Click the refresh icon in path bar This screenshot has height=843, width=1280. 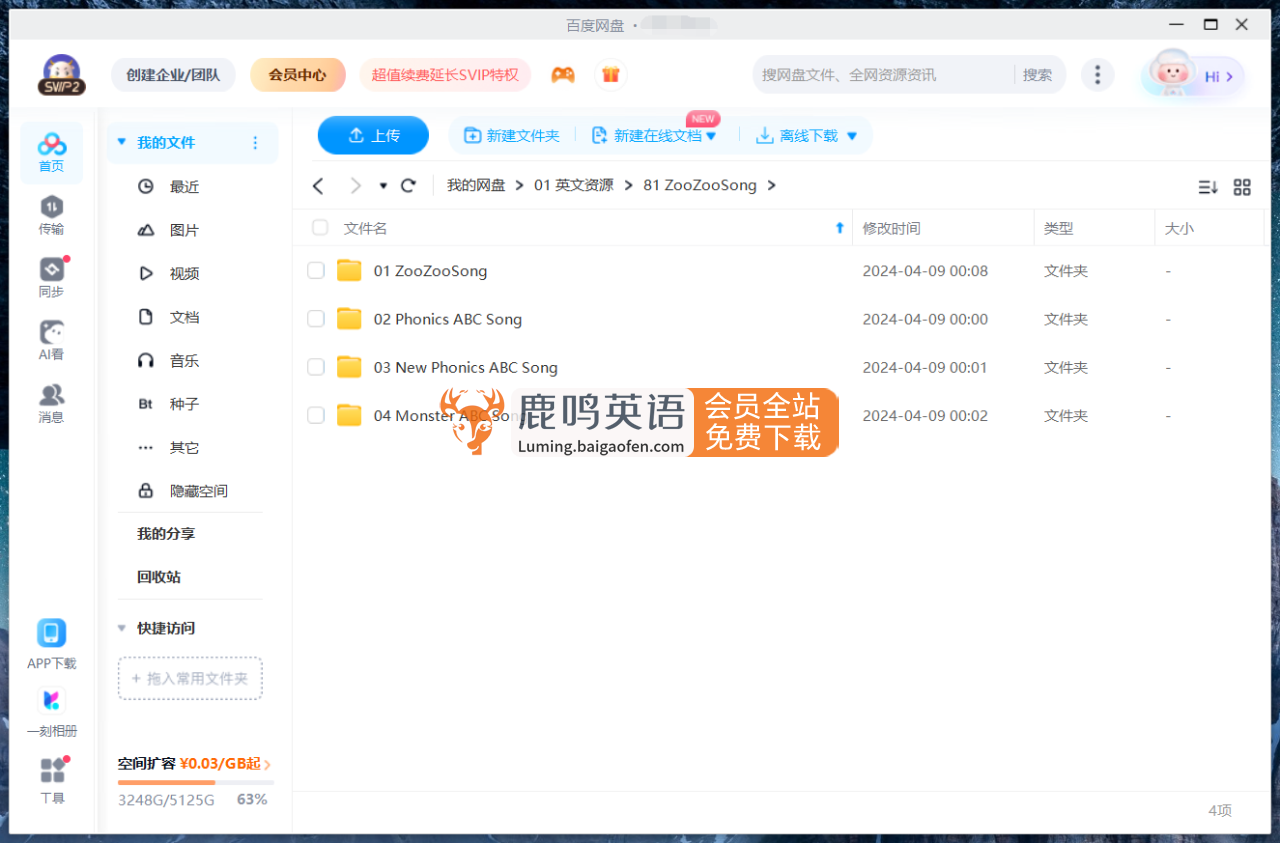408,186
